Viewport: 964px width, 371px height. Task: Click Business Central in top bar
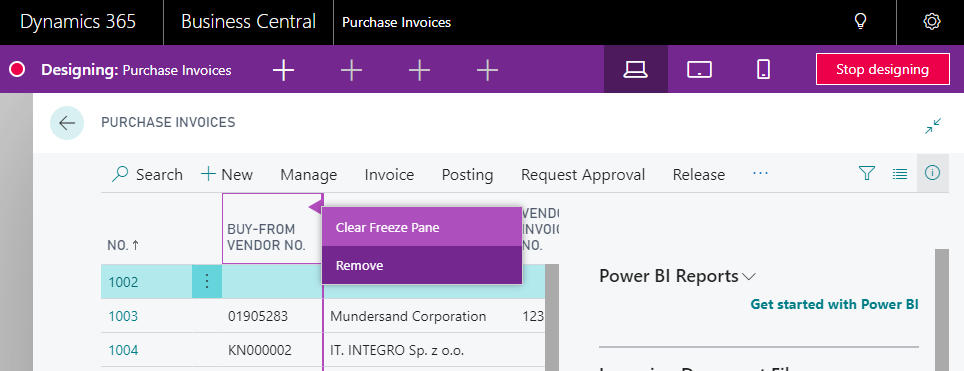[x=248, y=22]
